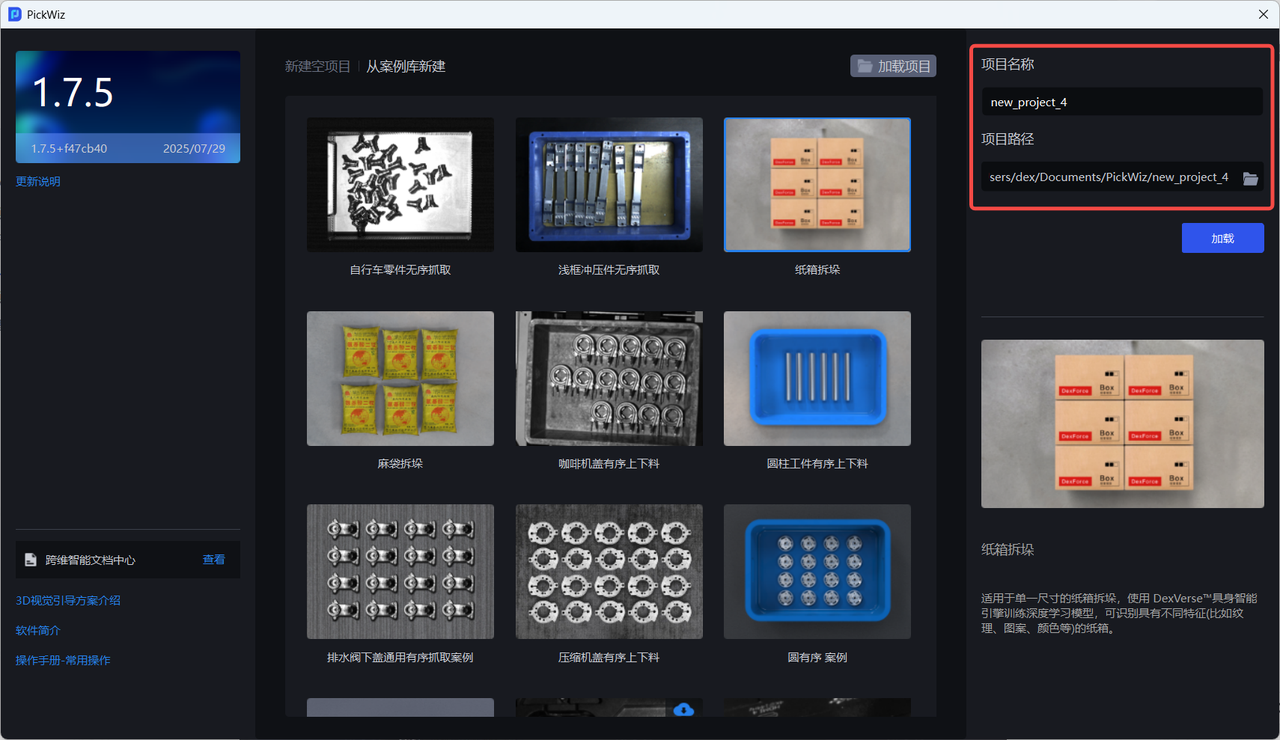Image resolution: width=1280 pixels, height=740 pixels.
Task: Pick the 咖啡机盖有序上下料 case thumbnail
Action: [609, 378]
